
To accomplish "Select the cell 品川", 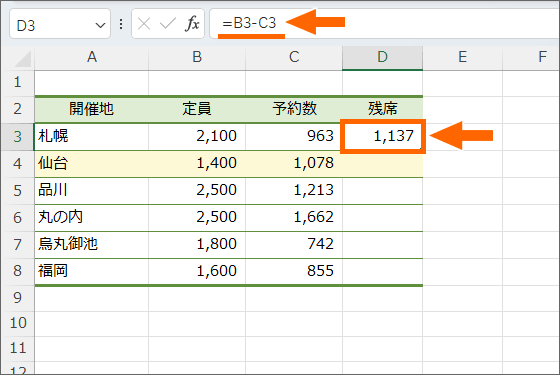I will point(92,191).
